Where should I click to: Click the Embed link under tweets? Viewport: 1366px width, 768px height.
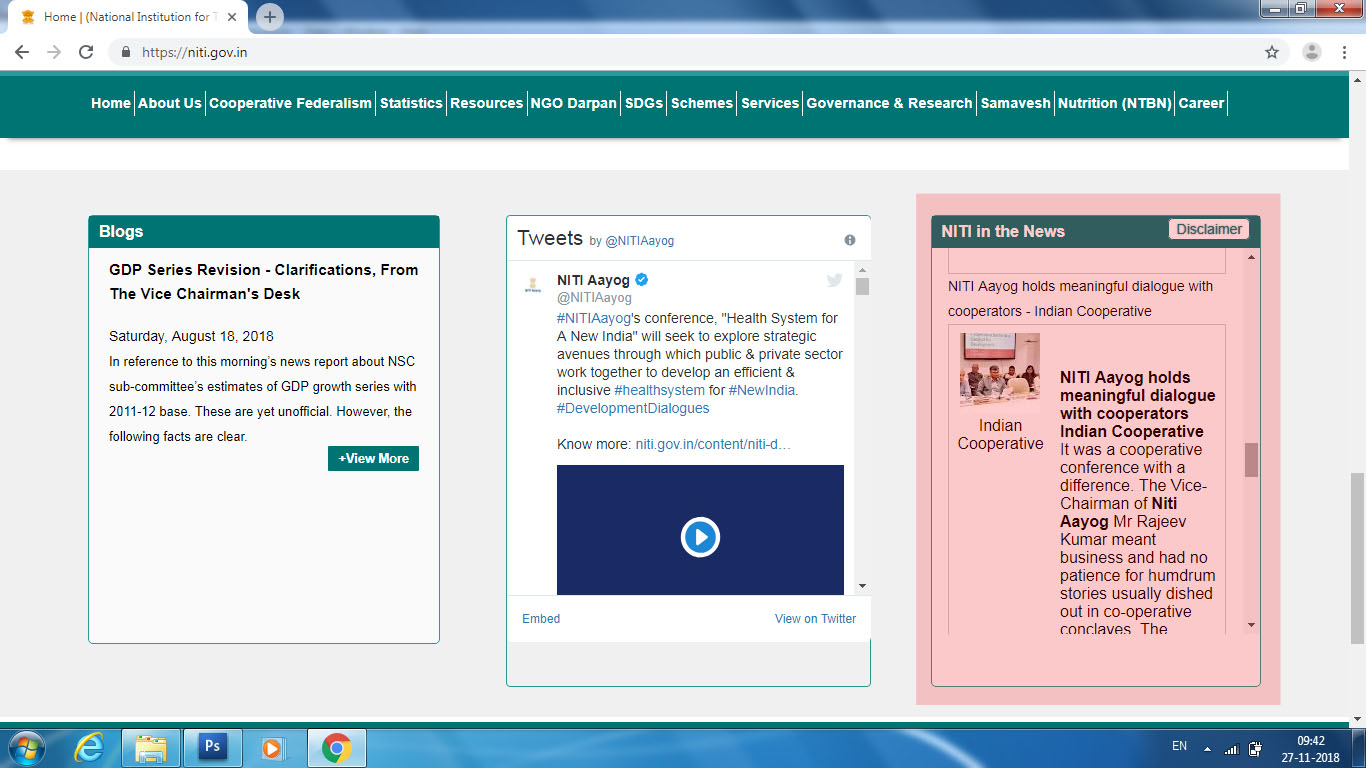pos(541,619)
